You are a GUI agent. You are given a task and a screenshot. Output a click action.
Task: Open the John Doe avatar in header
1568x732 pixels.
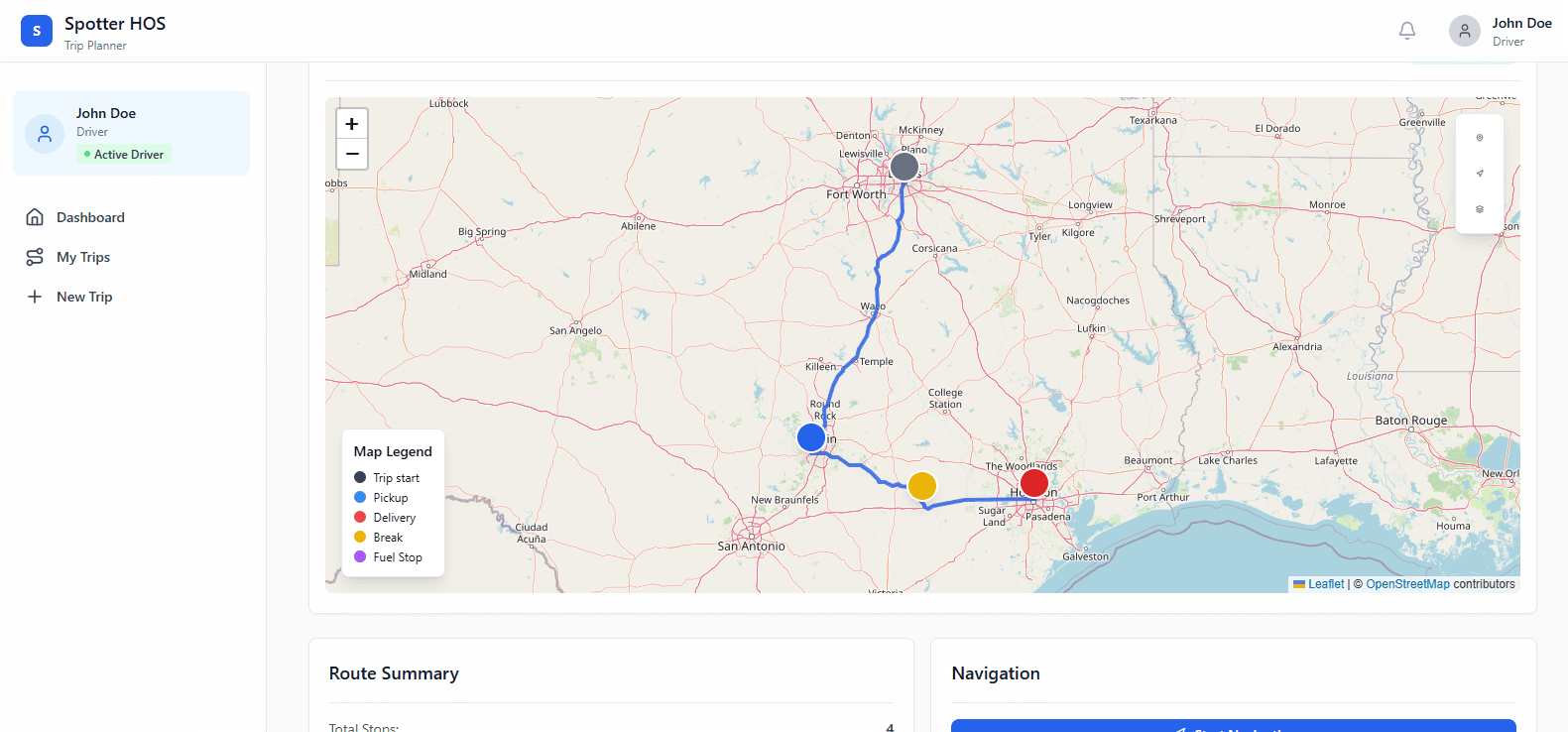[x=1465, y=31]
